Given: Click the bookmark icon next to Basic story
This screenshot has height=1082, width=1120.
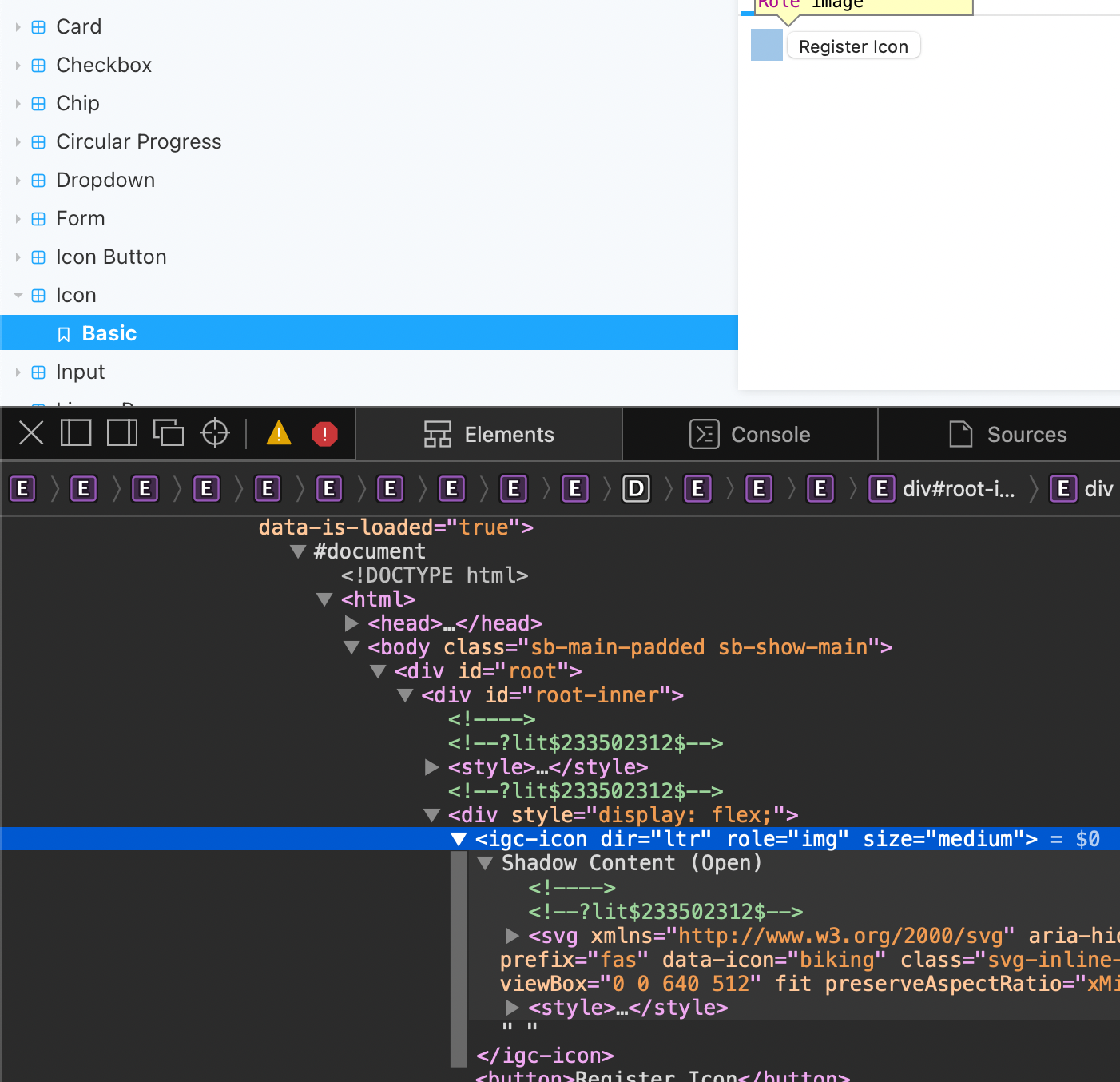Looking at the screenshot, I should click(64, 333).
